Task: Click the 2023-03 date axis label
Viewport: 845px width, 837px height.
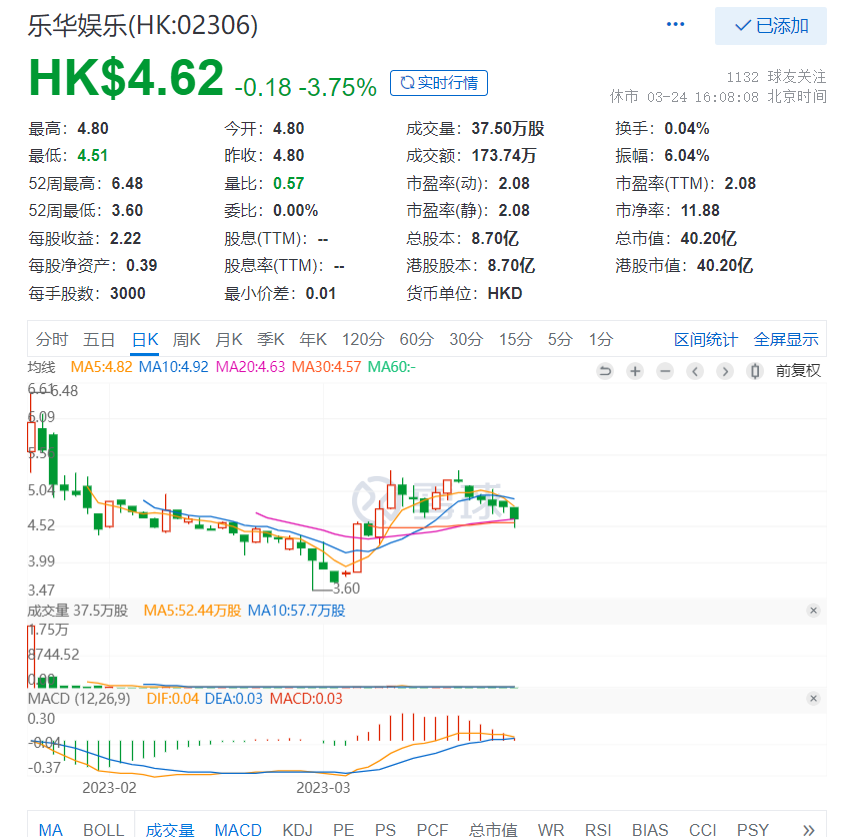Action: point(323,788)
